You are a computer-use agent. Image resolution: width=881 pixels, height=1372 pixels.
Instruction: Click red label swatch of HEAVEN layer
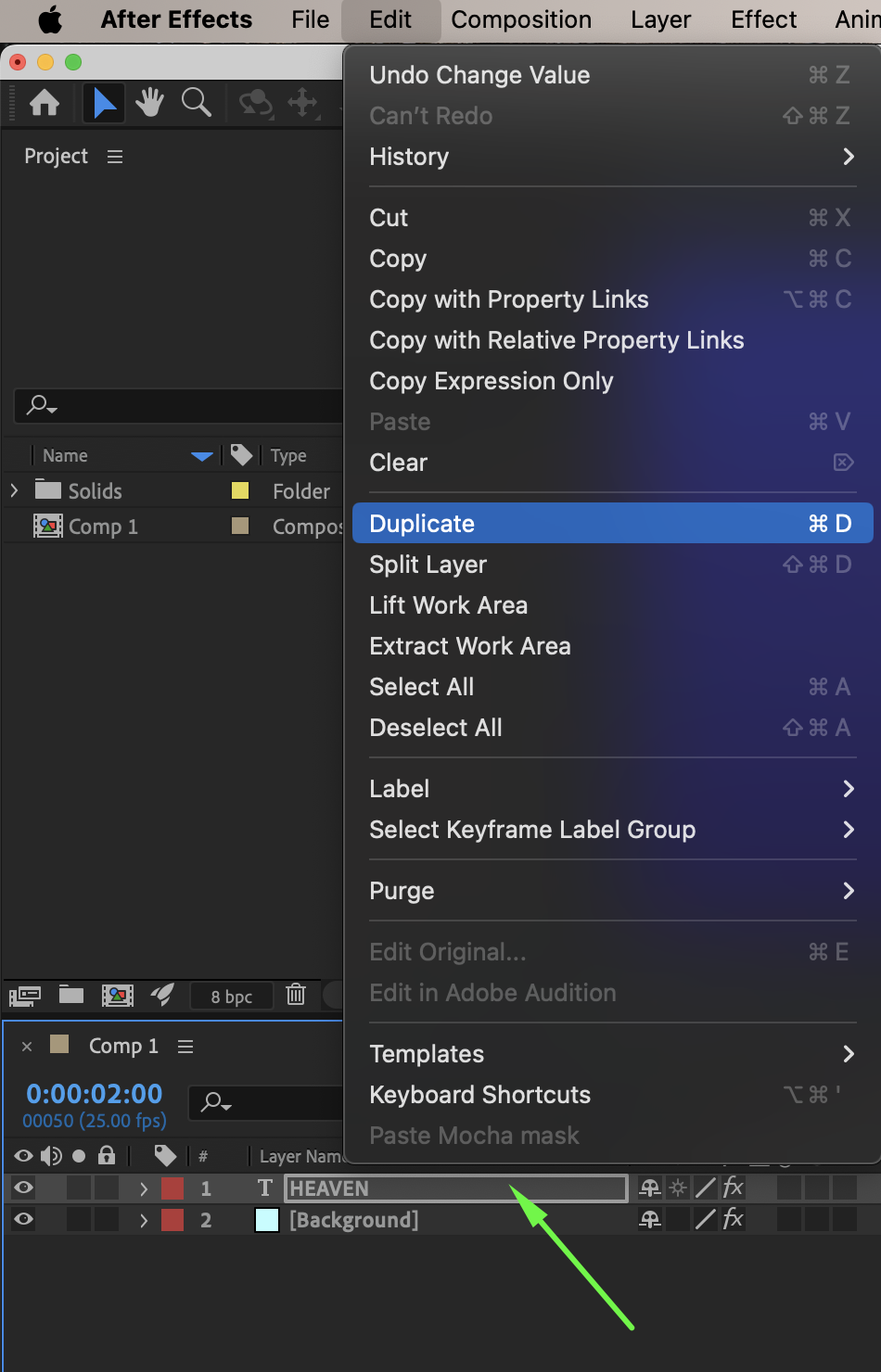click(x=172, y=1188)
